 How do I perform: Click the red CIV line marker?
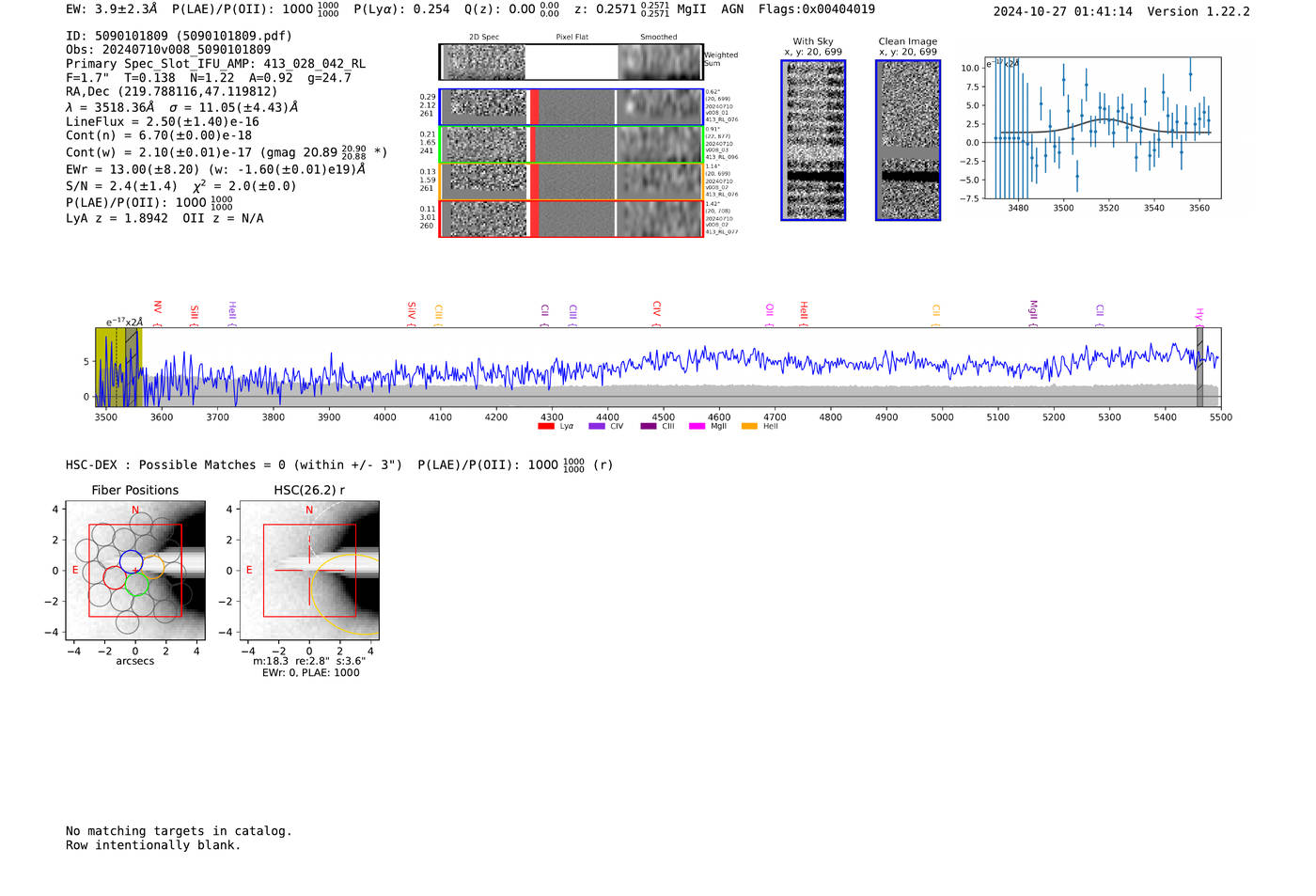click(x=656, y=314)
